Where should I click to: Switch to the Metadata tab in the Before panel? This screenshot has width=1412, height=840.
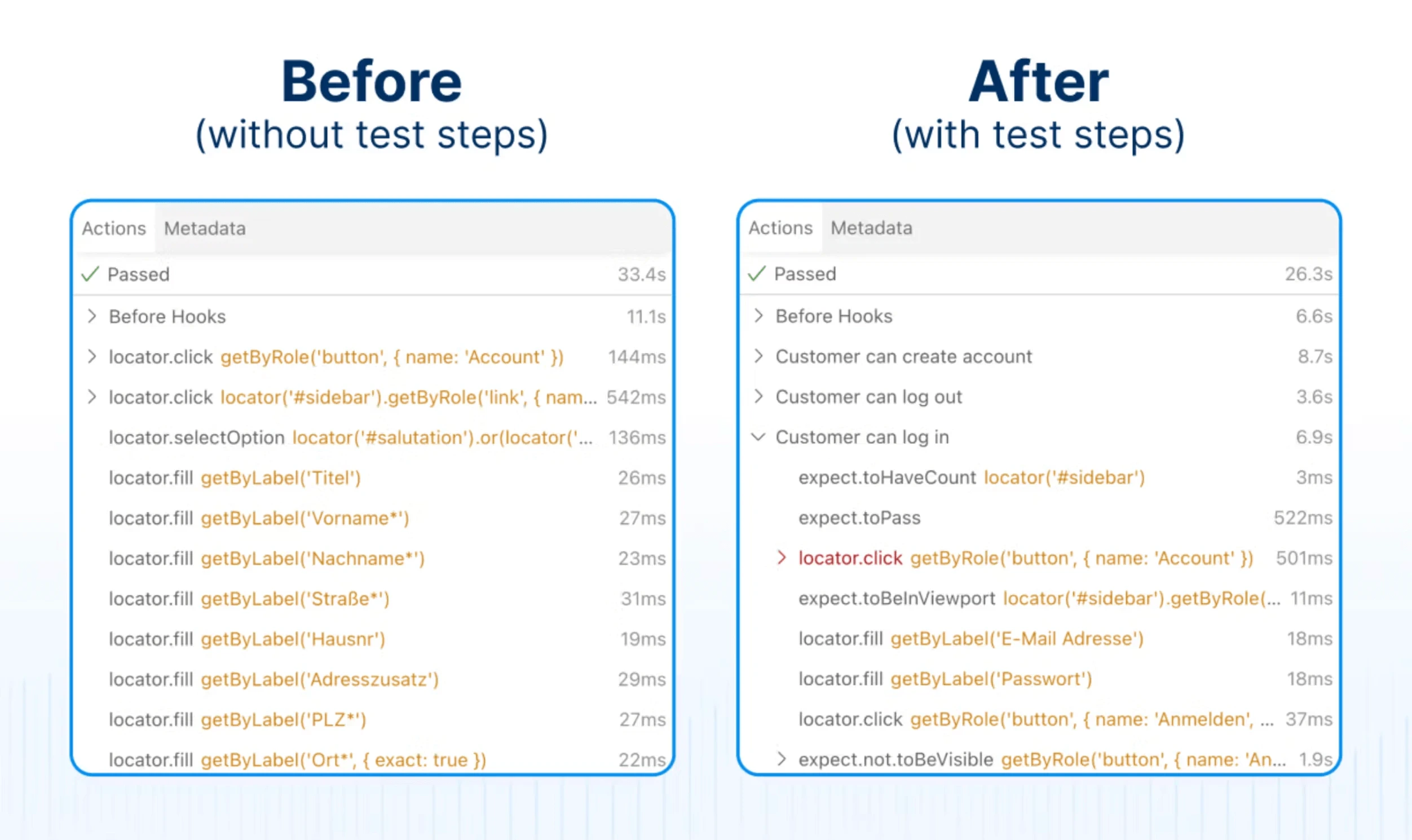[204, 228]
